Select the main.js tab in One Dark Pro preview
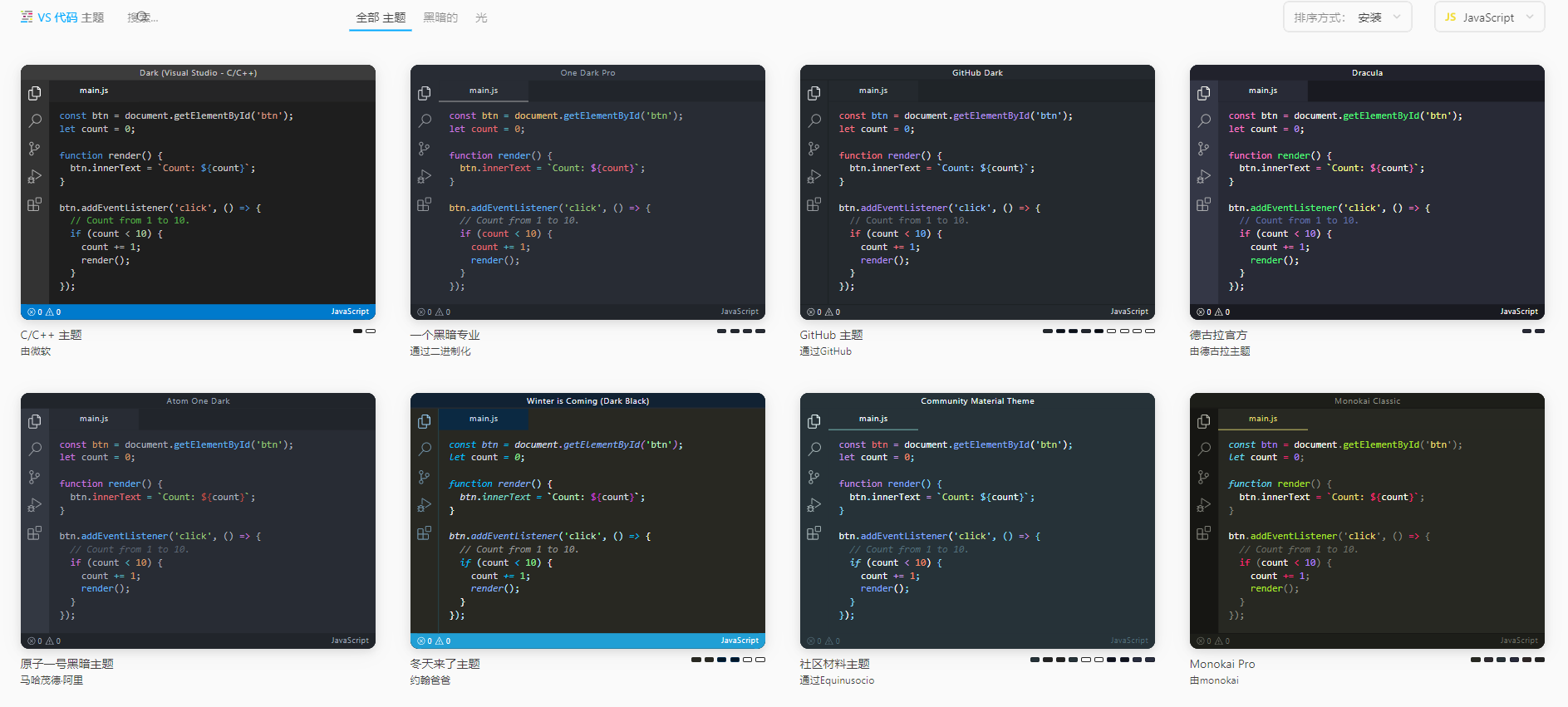 (484, 91)
